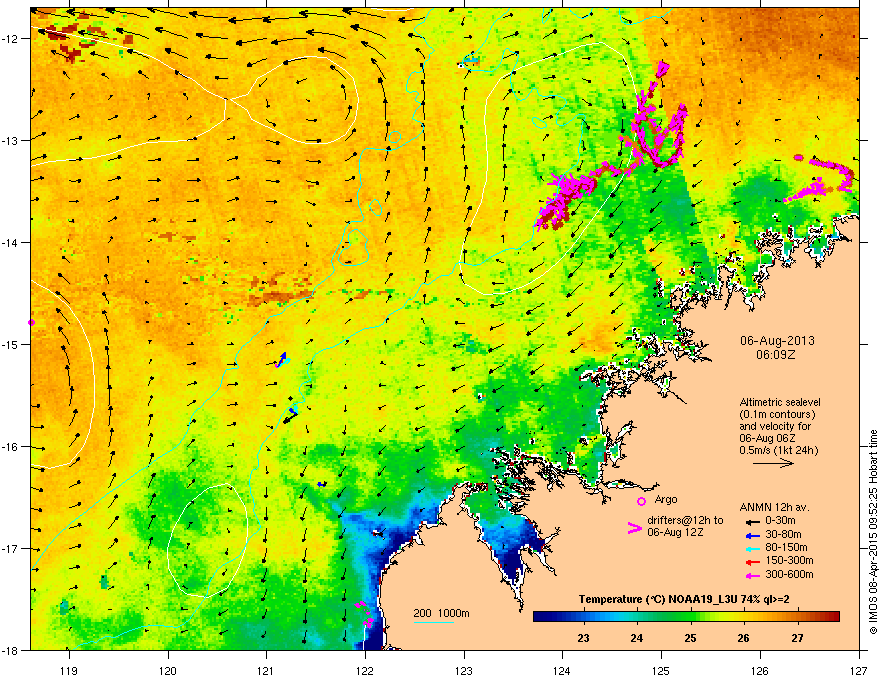
Task: Click the cyan 80-150m ANMN arrow symbol
Action: tap(751, 548)
